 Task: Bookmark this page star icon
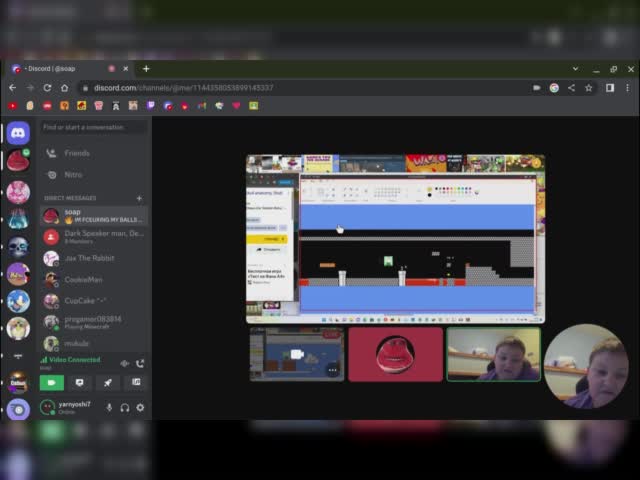[589, 88]
